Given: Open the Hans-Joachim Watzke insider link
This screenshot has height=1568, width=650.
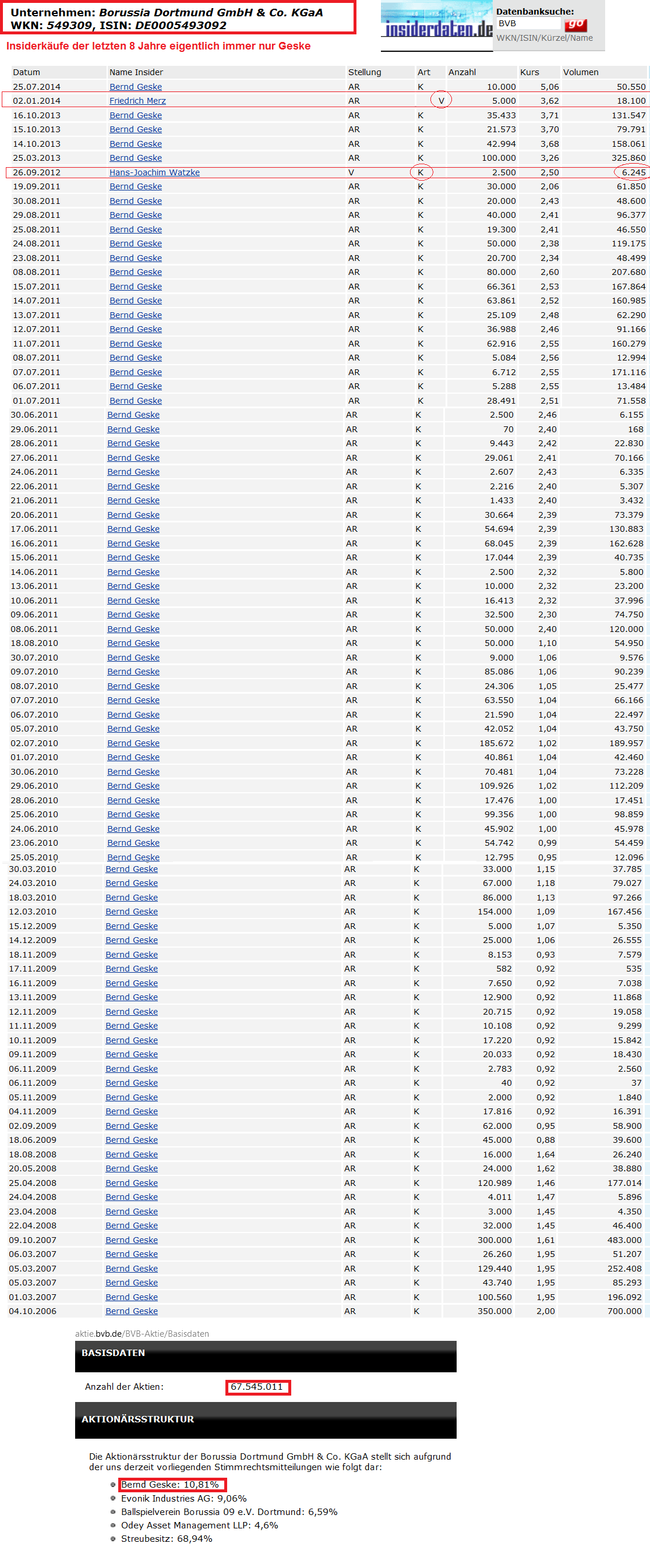Looking at the screenshot, I should click(154, 172).
